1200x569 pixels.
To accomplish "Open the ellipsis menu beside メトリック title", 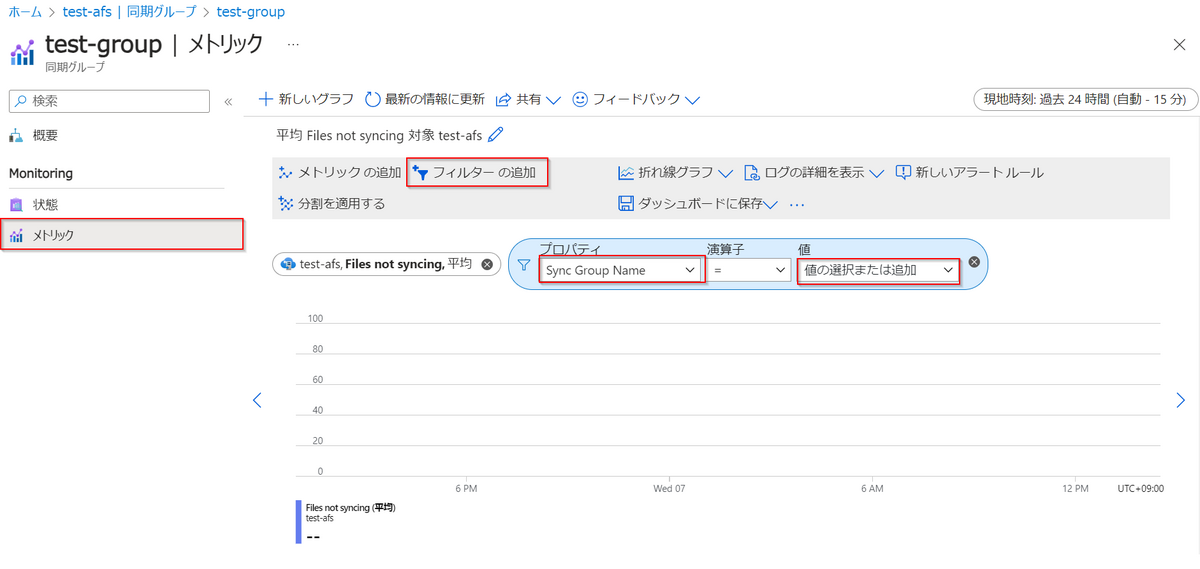I will coord(293,45).
